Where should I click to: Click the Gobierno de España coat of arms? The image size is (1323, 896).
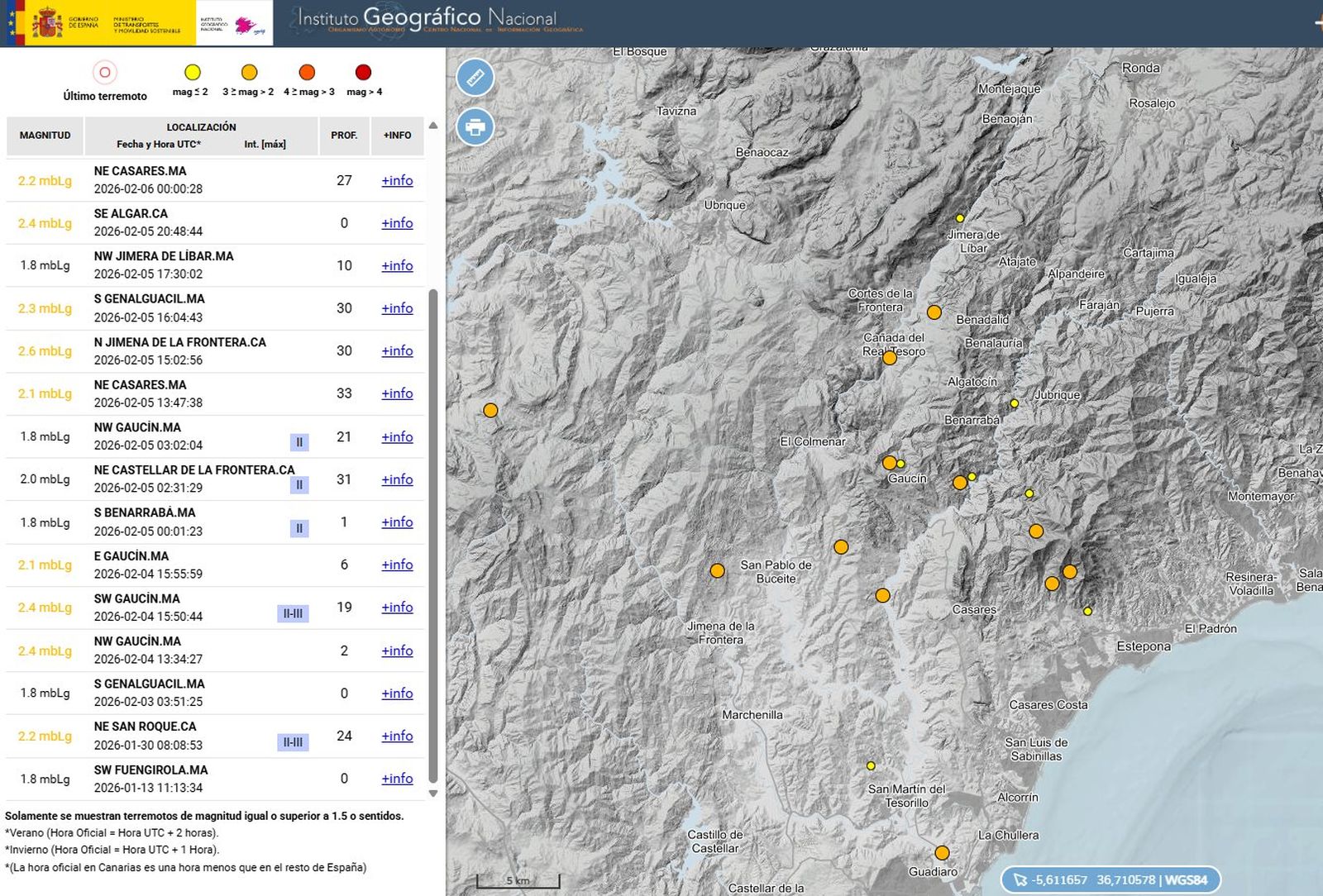click(x=47, y=22)
